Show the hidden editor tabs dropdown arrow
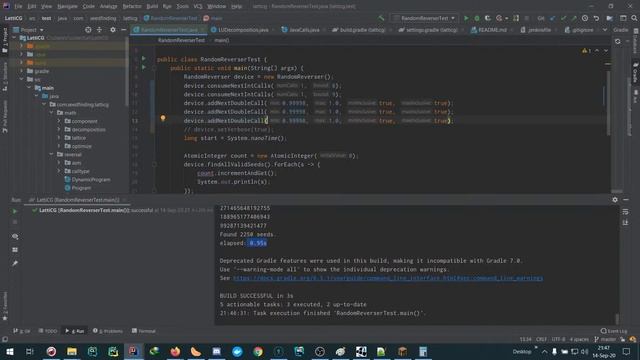 605,30
